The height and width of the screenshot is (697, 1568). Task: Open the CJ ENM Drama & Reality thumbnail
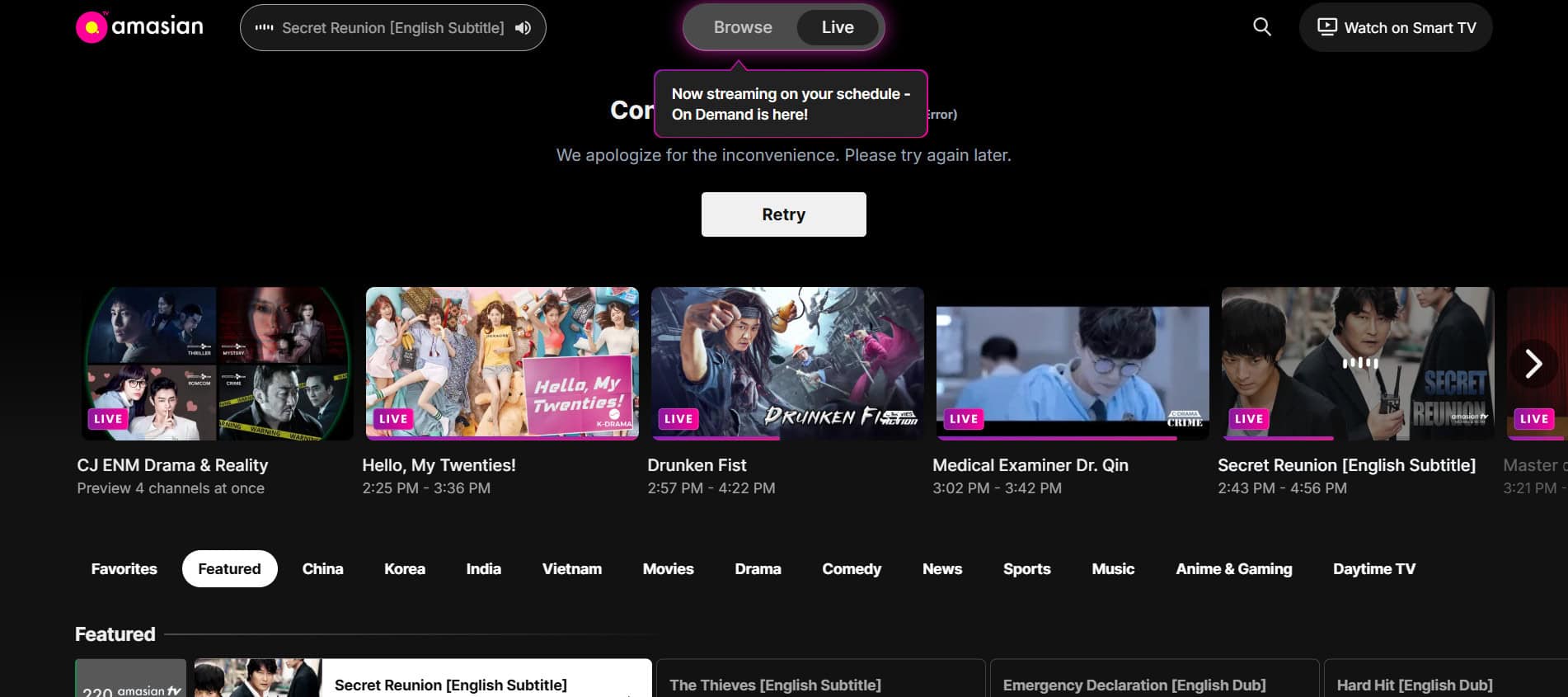tap(218, 364)
